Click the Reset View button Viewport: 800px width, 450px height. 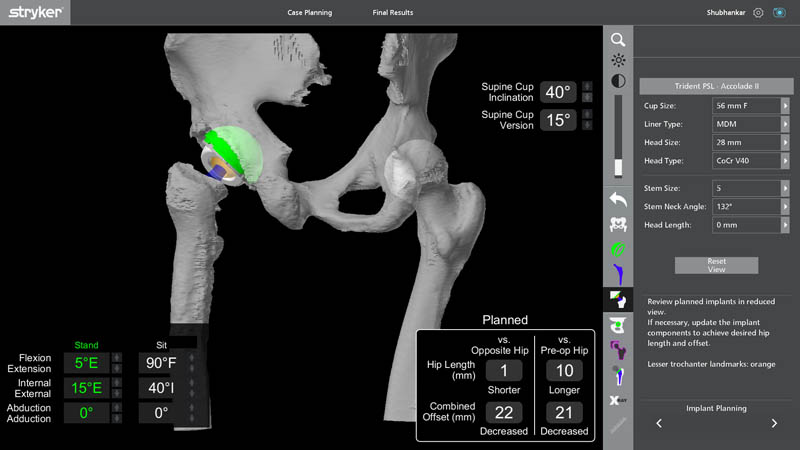coord(716,265)
